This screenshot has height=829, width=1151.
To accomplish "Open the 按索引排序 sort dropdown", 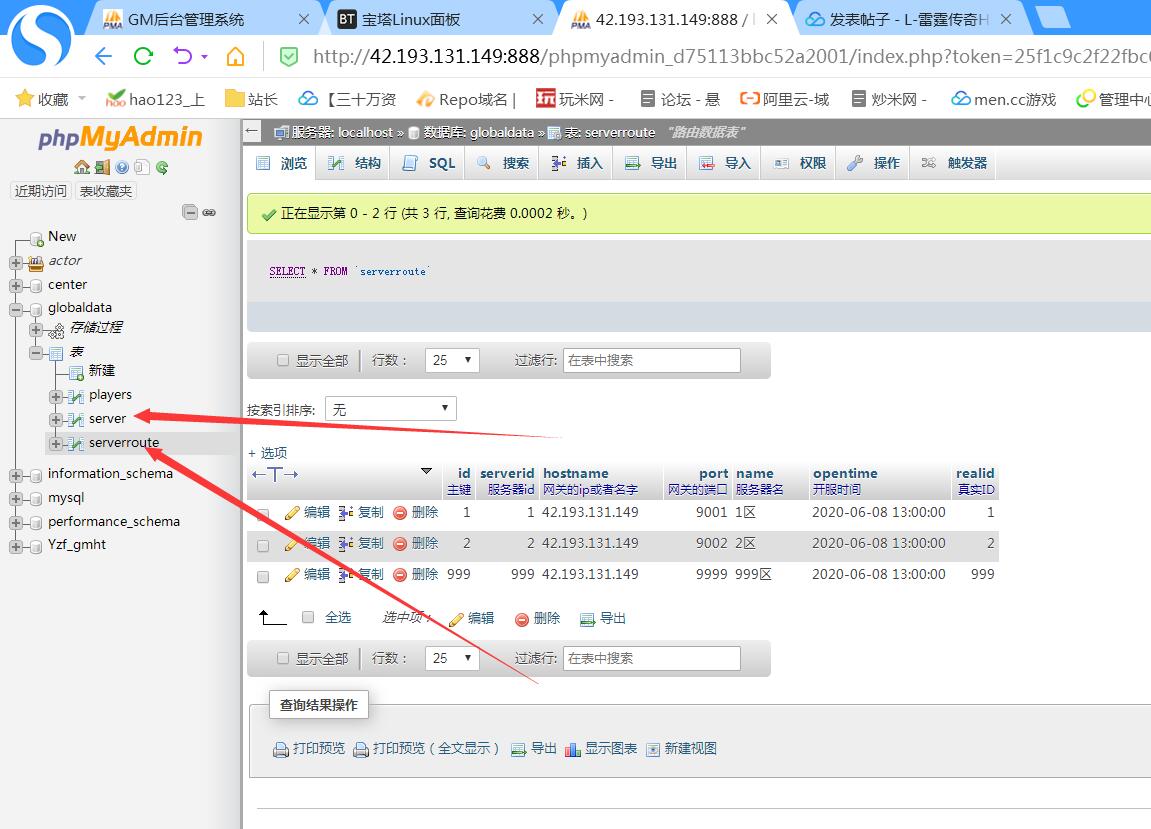I will (x=391, y=409).
